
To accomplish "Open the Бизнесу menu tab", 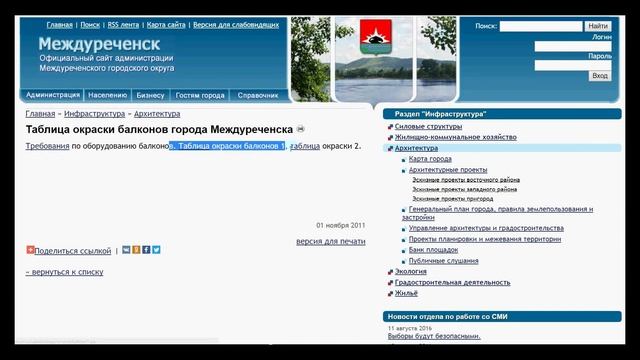I will pos(150,95).
